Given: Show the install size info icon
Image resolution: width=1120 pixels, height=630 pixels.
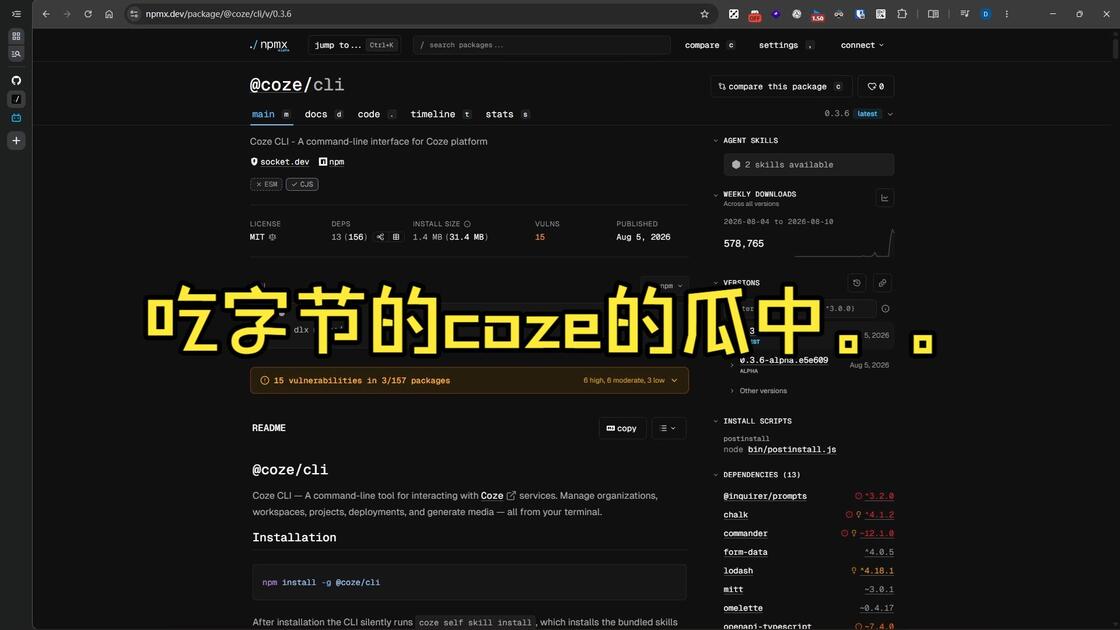Looking at the screenshot, I should pyautogui.click(x=467, y=224).
